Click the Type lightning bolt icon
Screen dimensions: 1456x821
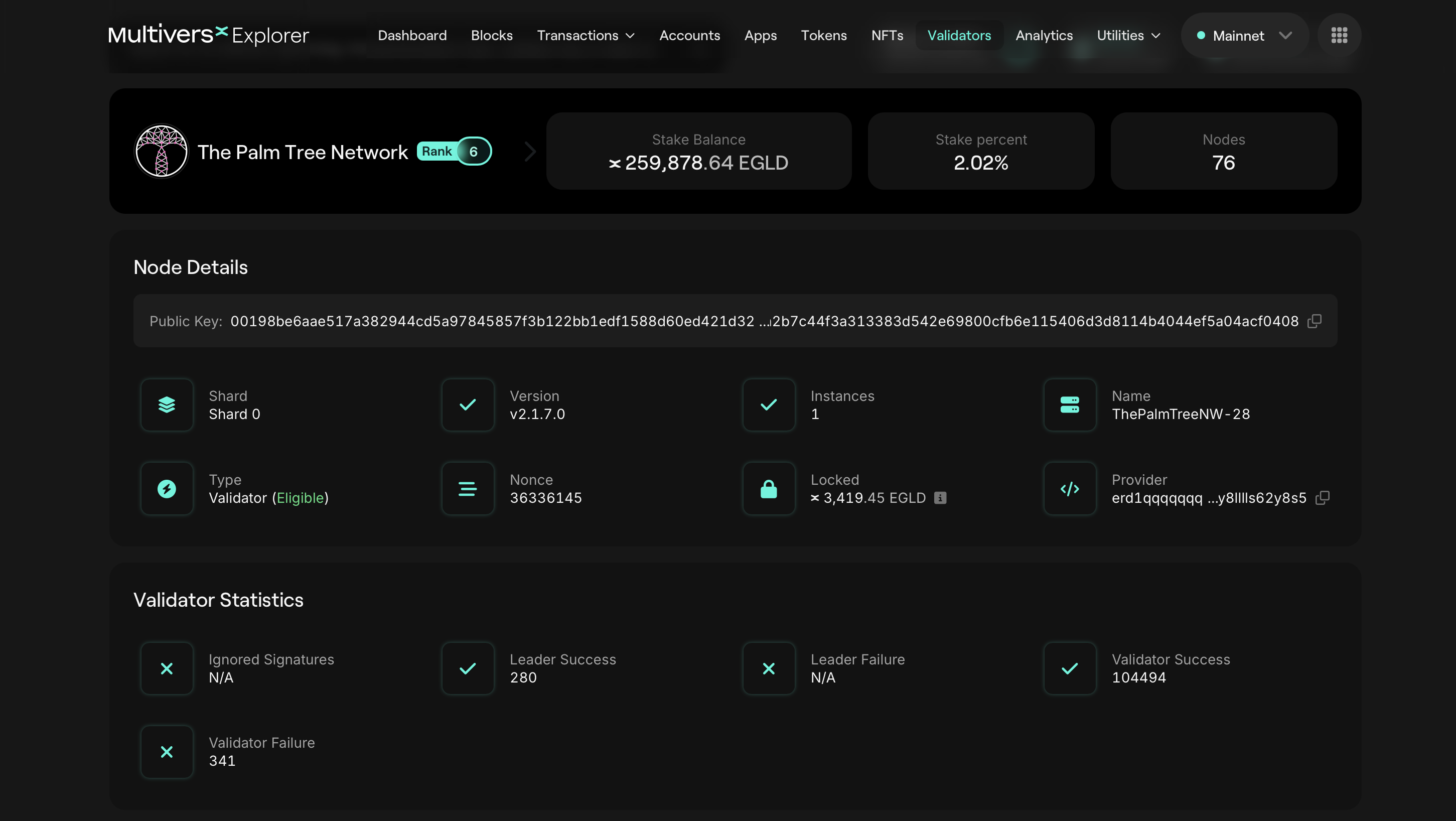pyautogui.click(x=167, y=488)
